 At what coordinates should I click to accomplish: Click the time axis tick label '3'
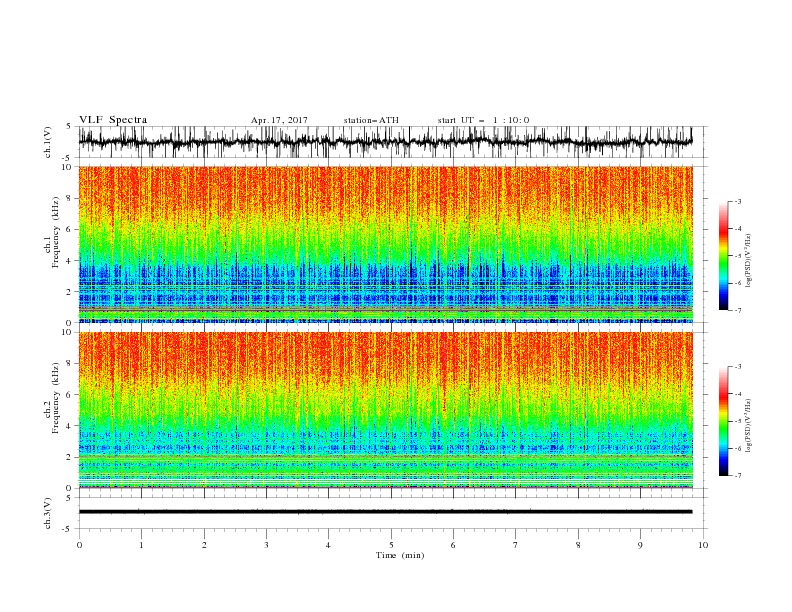(x=266, y=545)
